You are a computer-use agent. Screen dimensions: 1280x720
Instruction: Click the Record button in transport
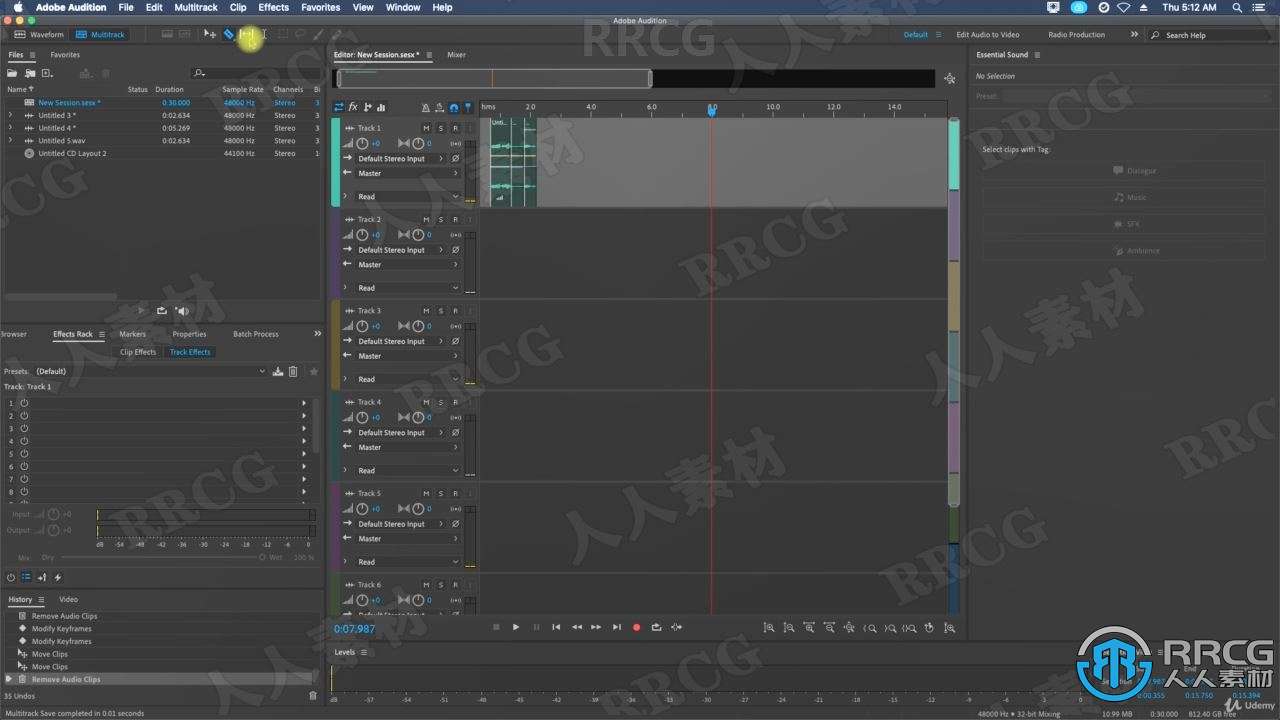coord(636,627)
